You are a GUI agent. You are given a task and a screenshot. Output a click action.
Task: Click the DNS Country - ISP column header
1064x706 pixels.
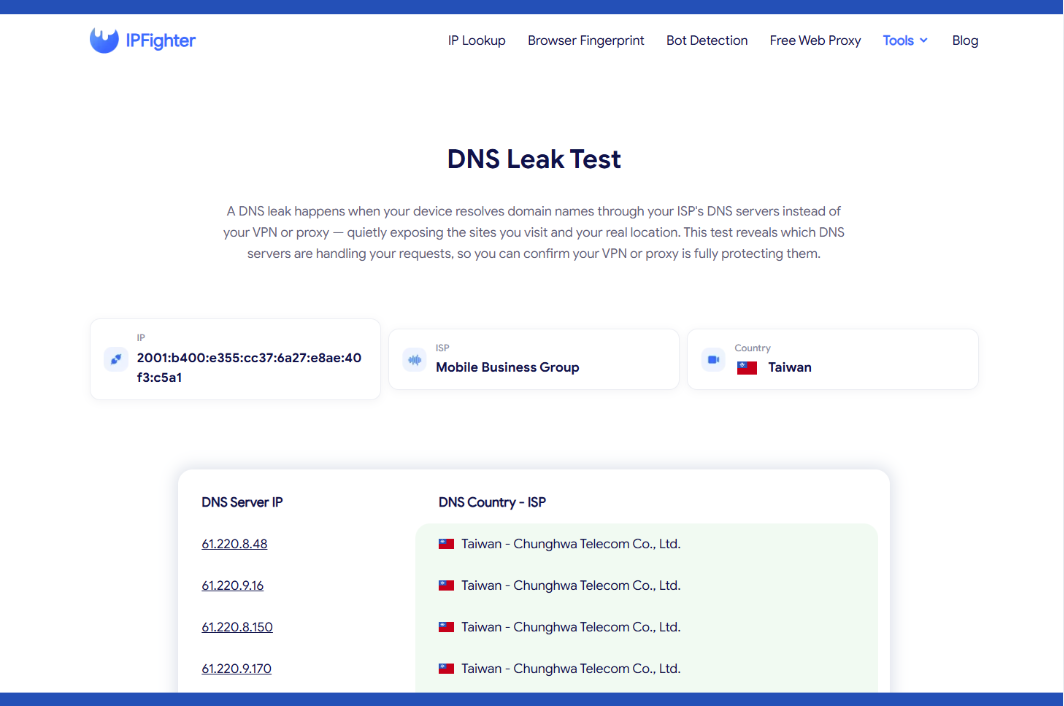pyautogui.click(x=492, y=502)
